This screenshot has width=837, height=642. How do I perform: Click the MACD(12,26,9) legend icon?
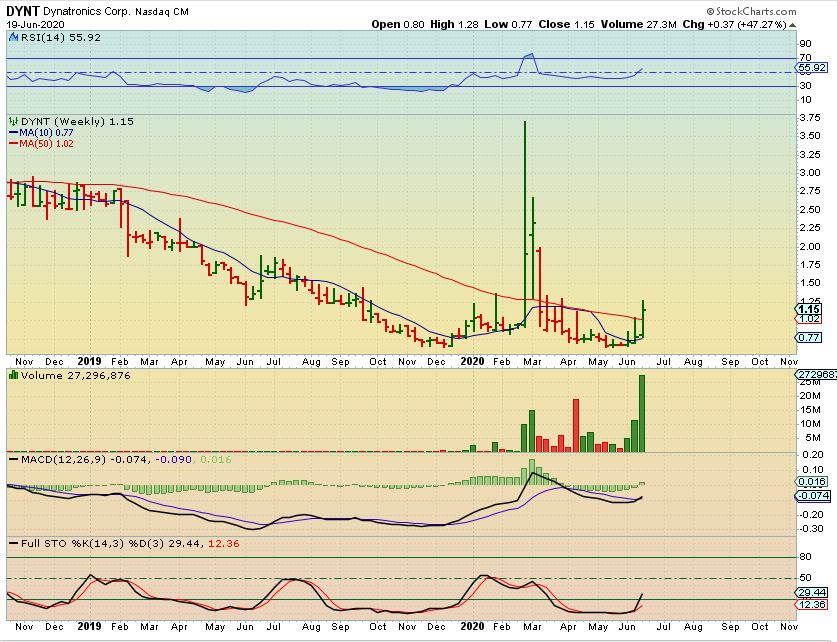pos(12,458)
